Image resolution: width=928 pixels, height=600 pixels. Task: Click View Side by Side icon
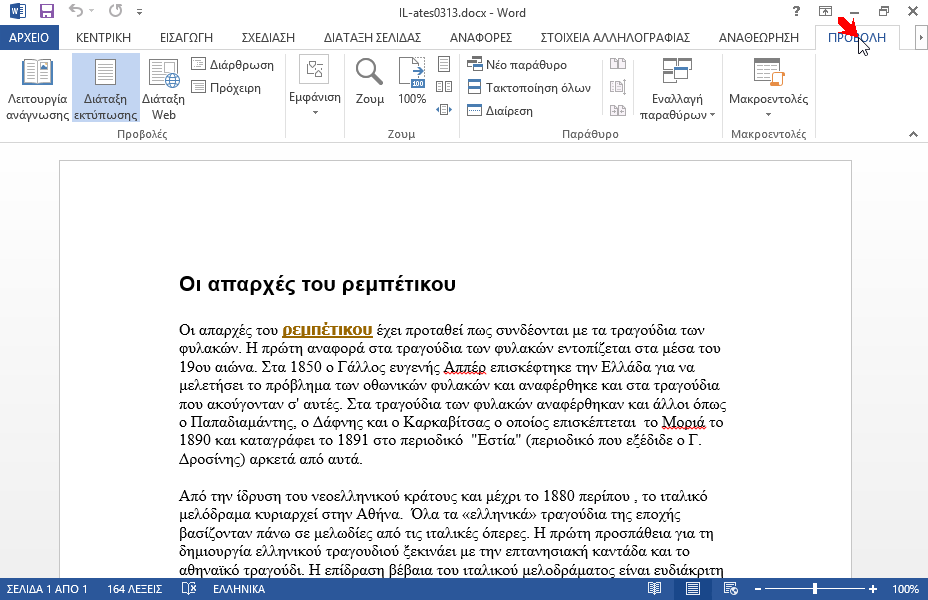pos(618,64)
